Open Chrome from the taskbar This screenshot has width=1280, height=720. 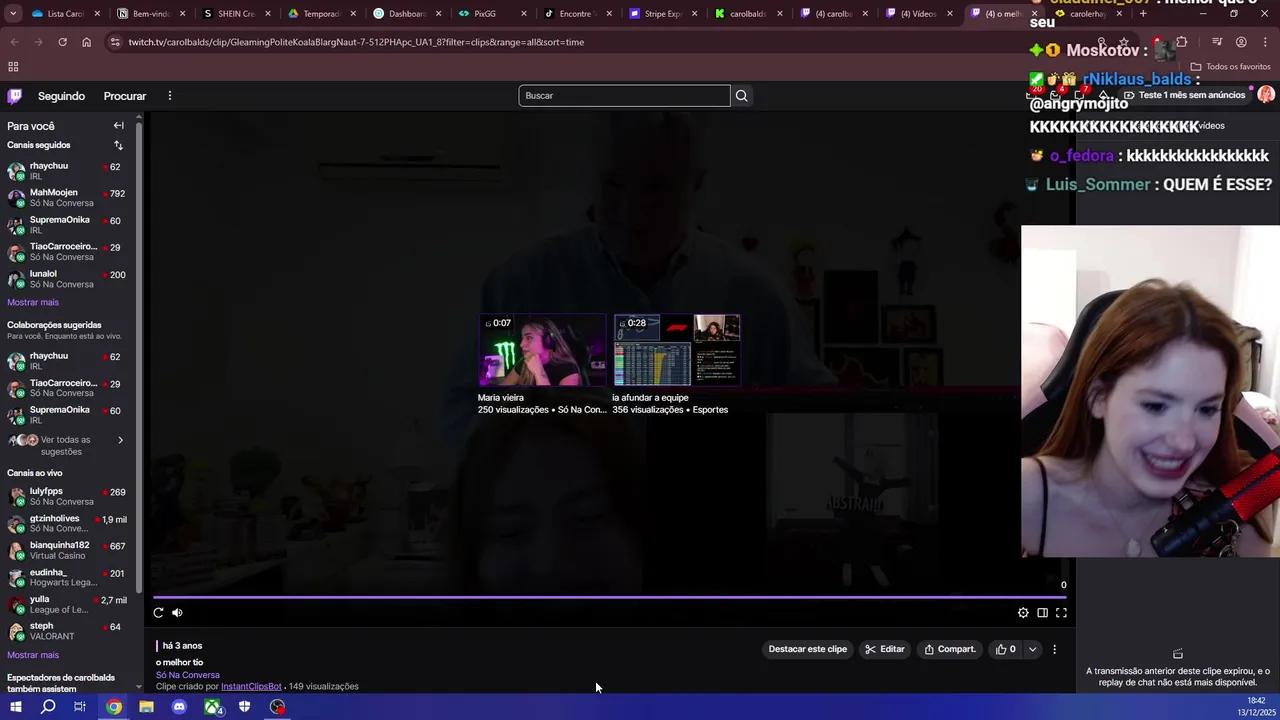pyautogui.click(x=114, y=707)
